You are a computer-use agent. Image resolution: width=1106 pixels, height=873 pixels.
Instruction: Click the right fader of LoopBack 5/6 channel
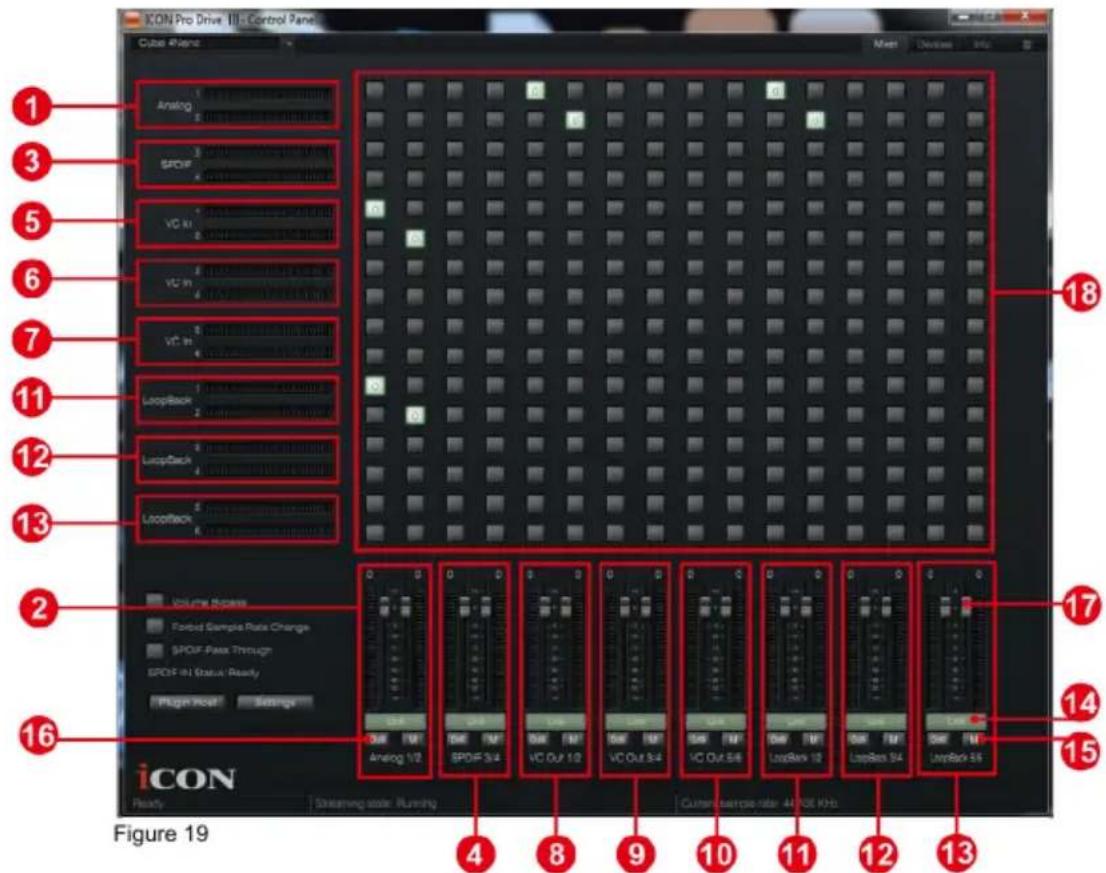click(966, 606)
